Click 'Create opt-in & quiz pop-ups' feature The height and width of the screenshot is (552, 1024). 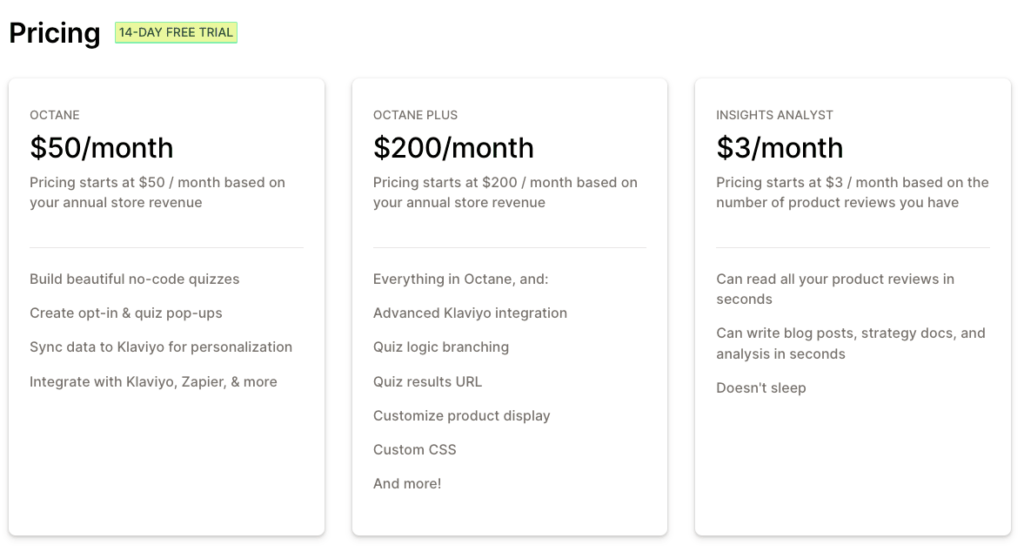point(126,313)
